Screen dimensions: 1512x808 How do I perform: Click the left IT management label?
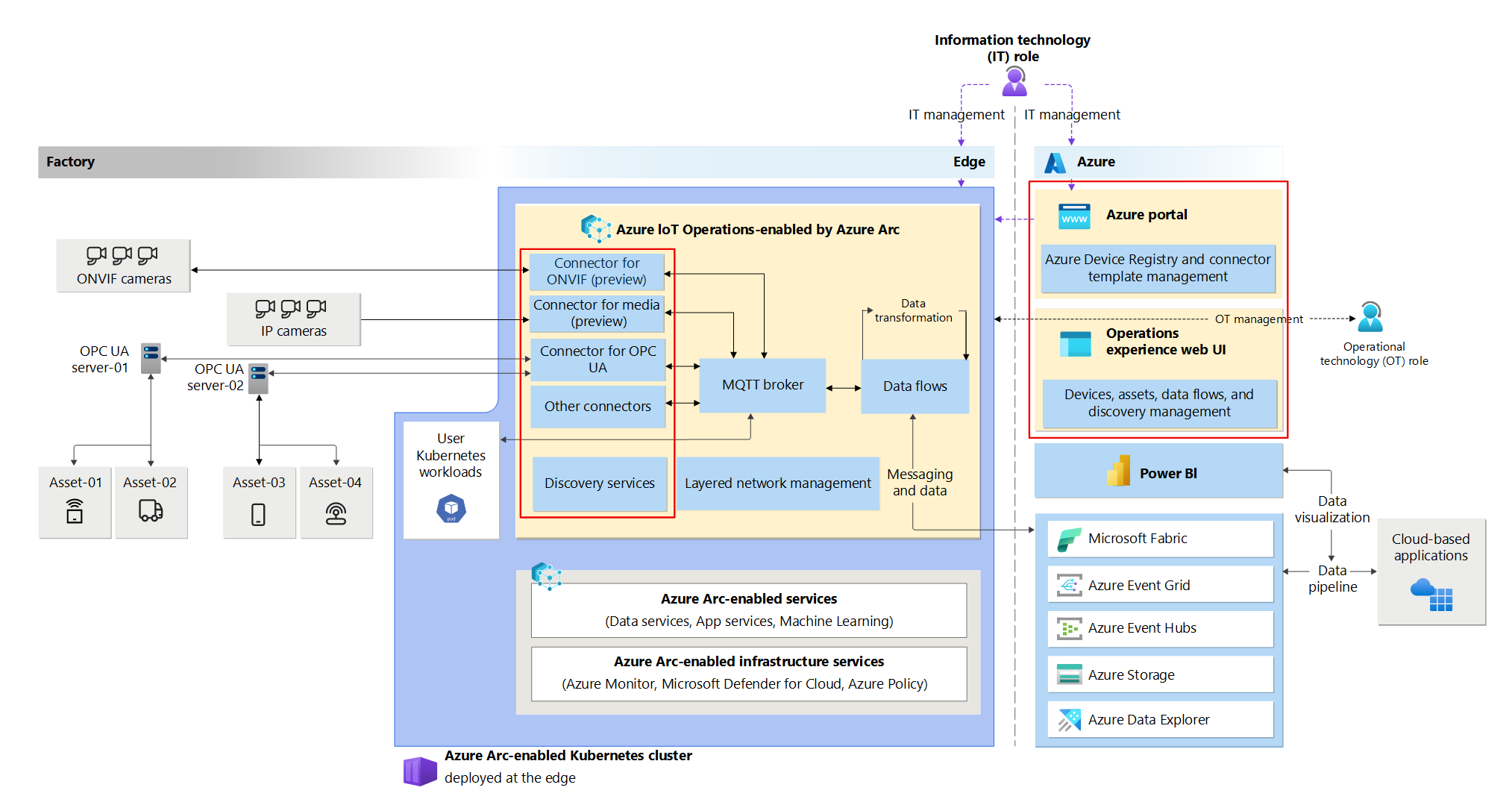[x=956, y=115]
